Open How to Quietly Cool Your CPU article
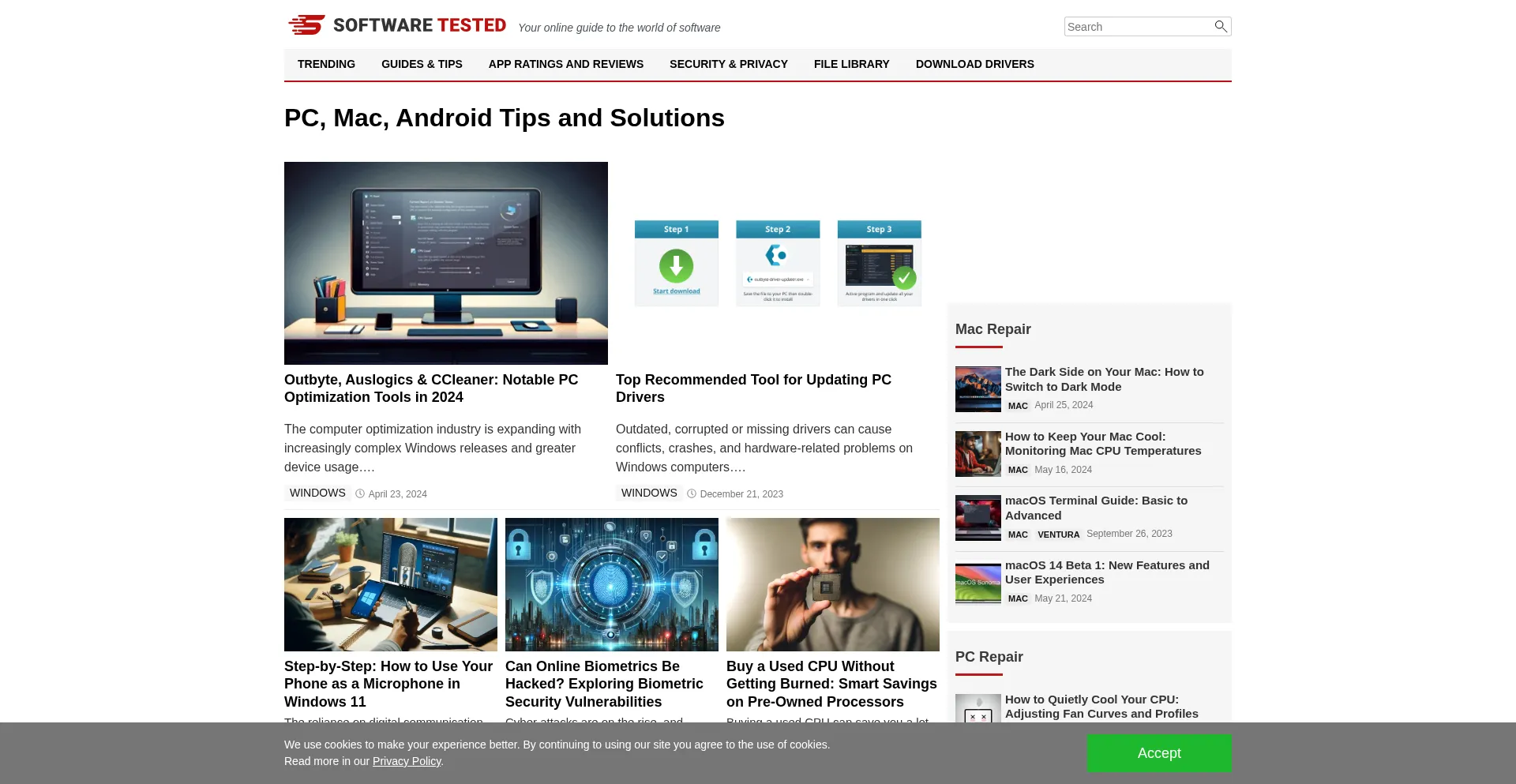The height and width of the screenshot is (784, 1516). 1101,707
